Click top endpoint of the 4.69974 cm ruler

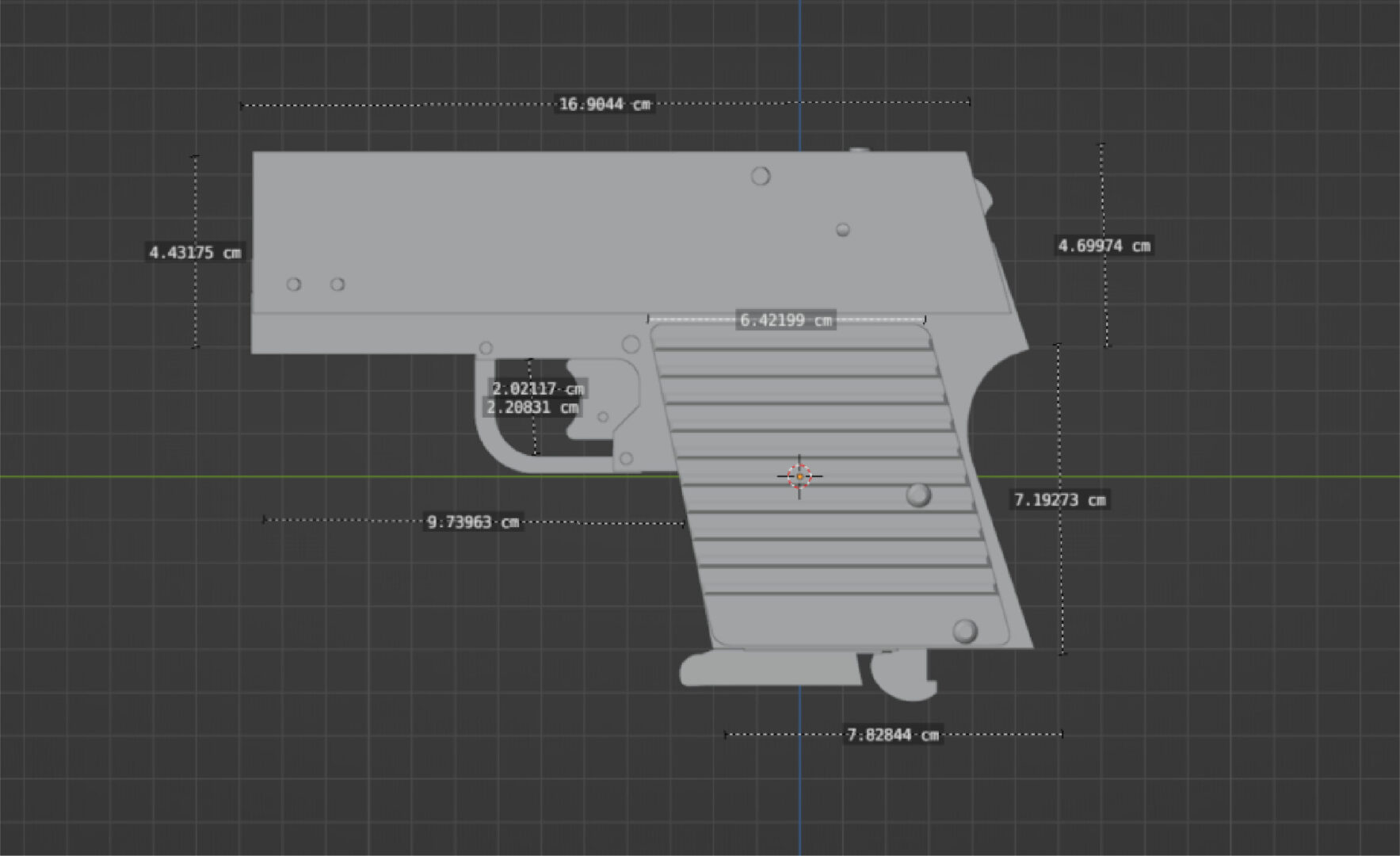coord(1101,145)
